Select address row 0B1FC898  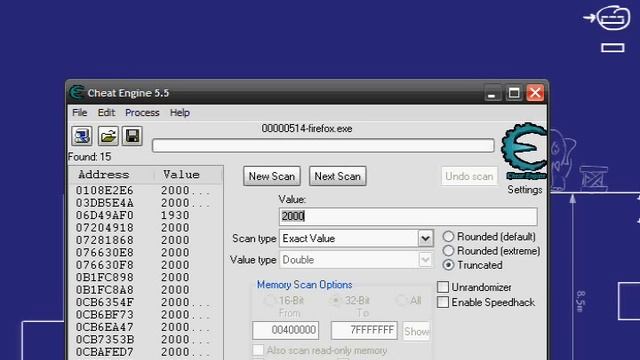pos(146,278)
